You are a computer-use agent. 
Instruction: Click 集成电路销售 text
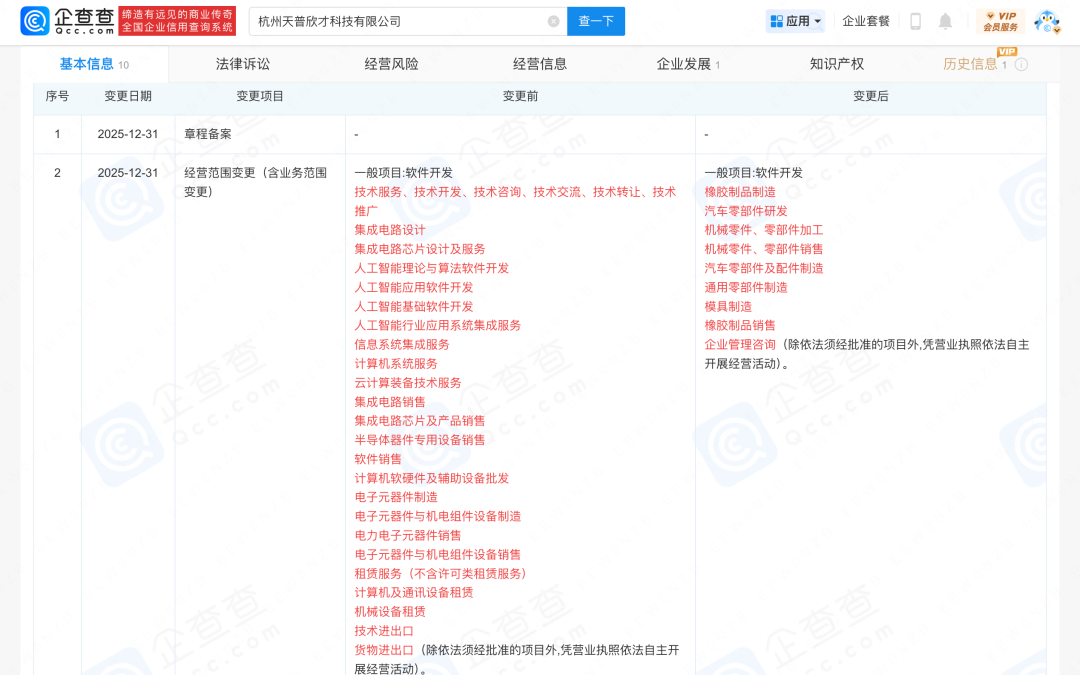pyautogui.click(x=390, y=402)
